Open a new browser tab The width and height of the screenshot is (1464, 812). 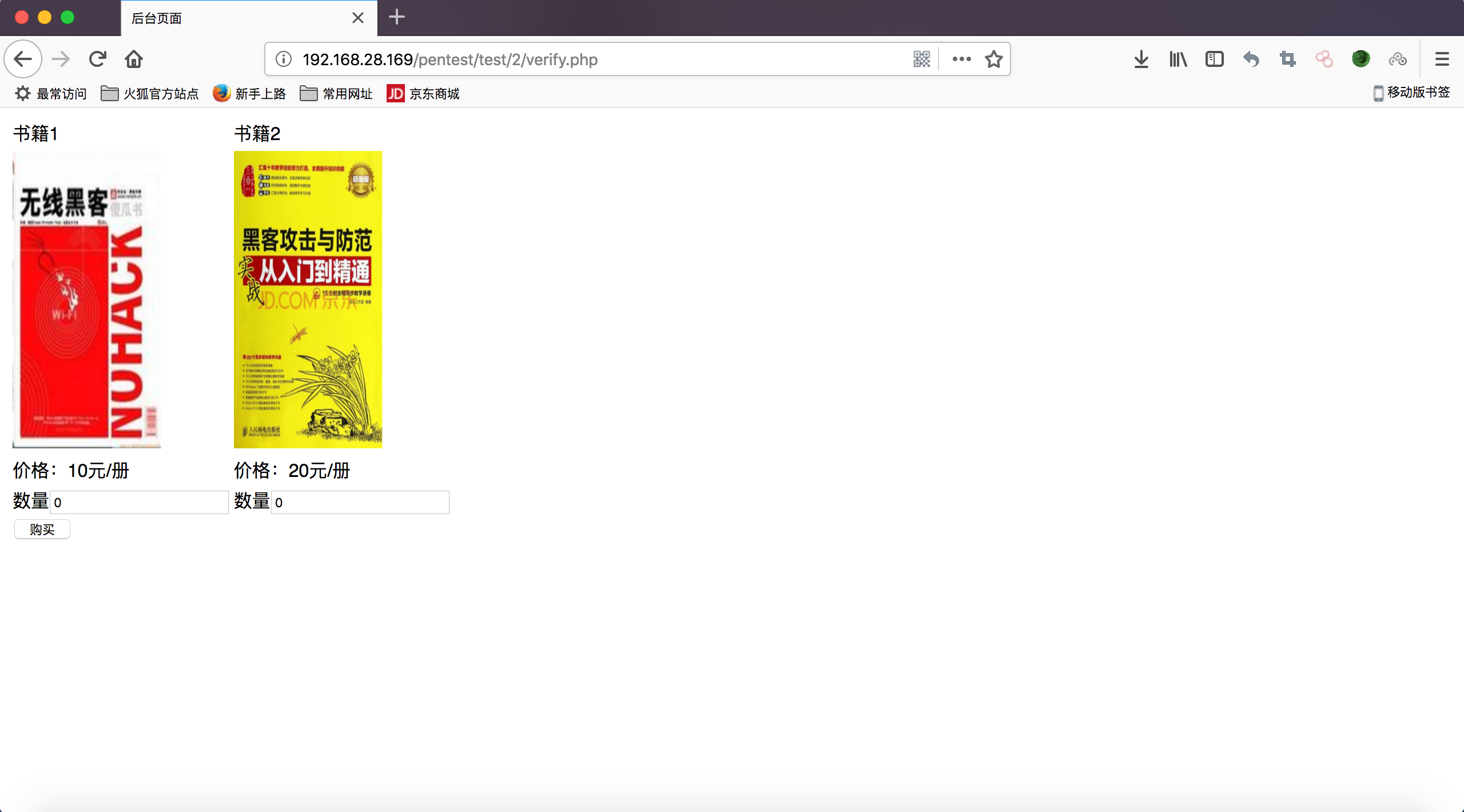click(x=397, y=17)
